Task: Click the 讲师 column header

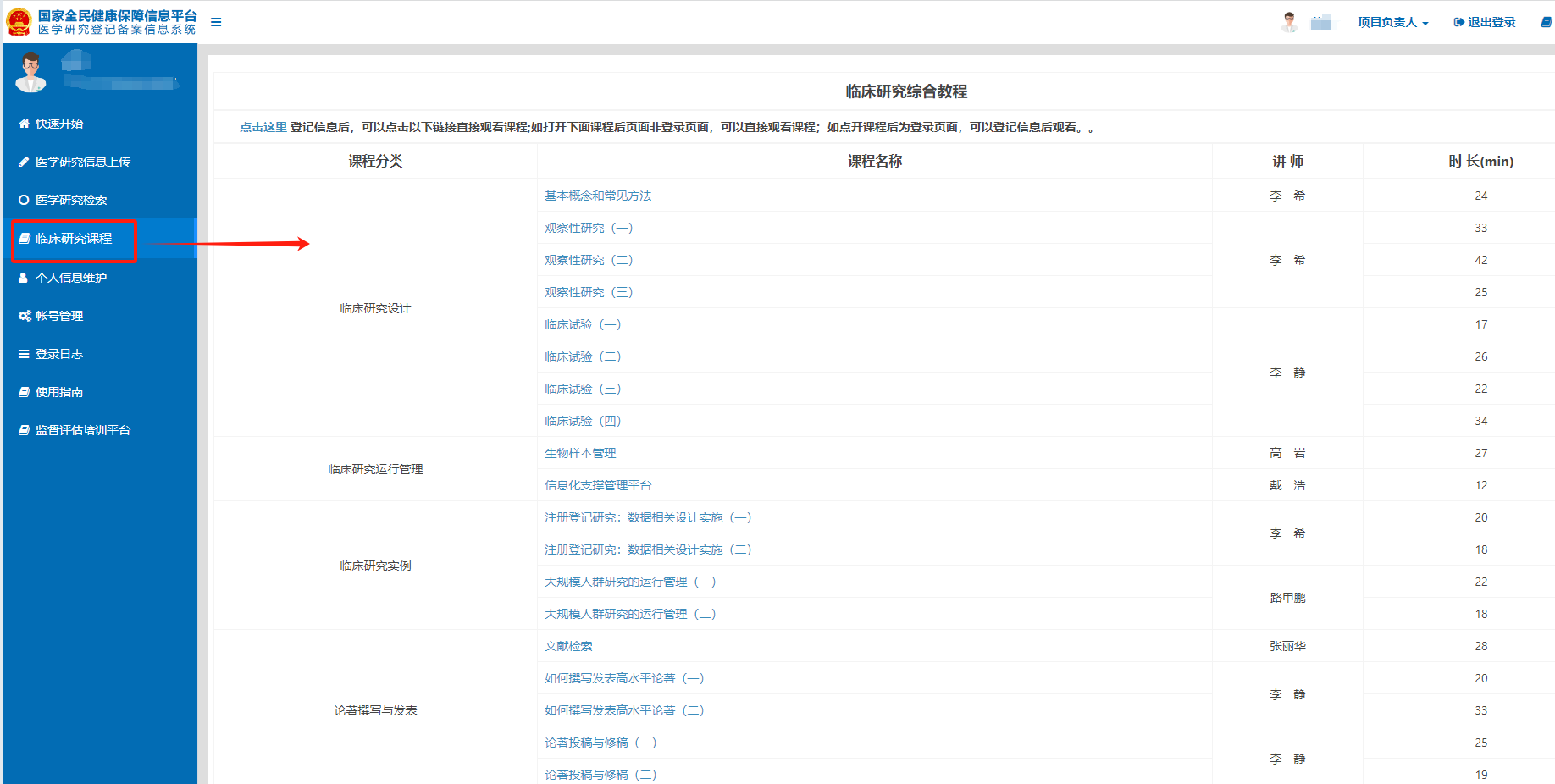Action: (x=1287, y=161)
